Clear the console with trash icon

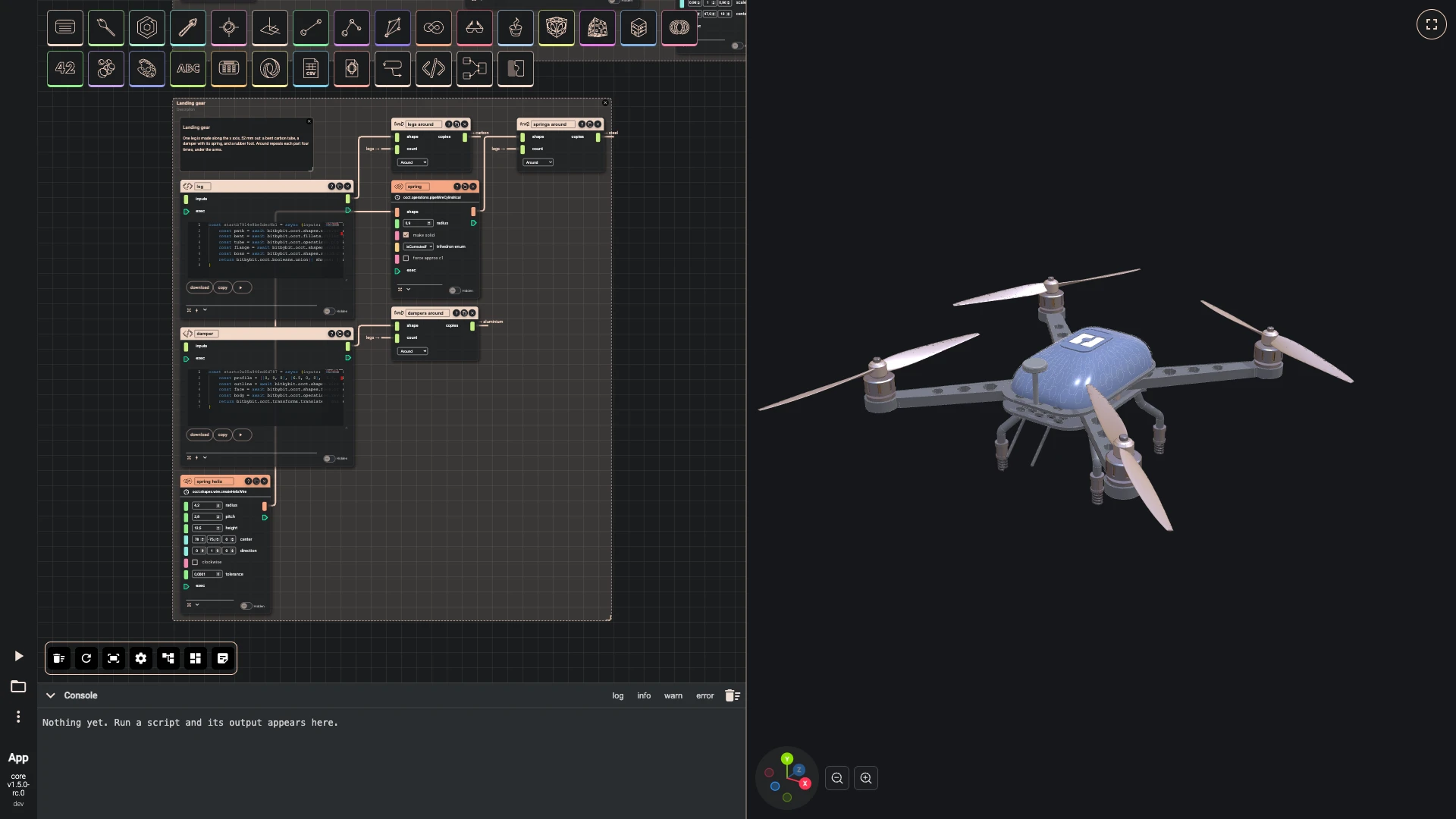click(732, 695)
